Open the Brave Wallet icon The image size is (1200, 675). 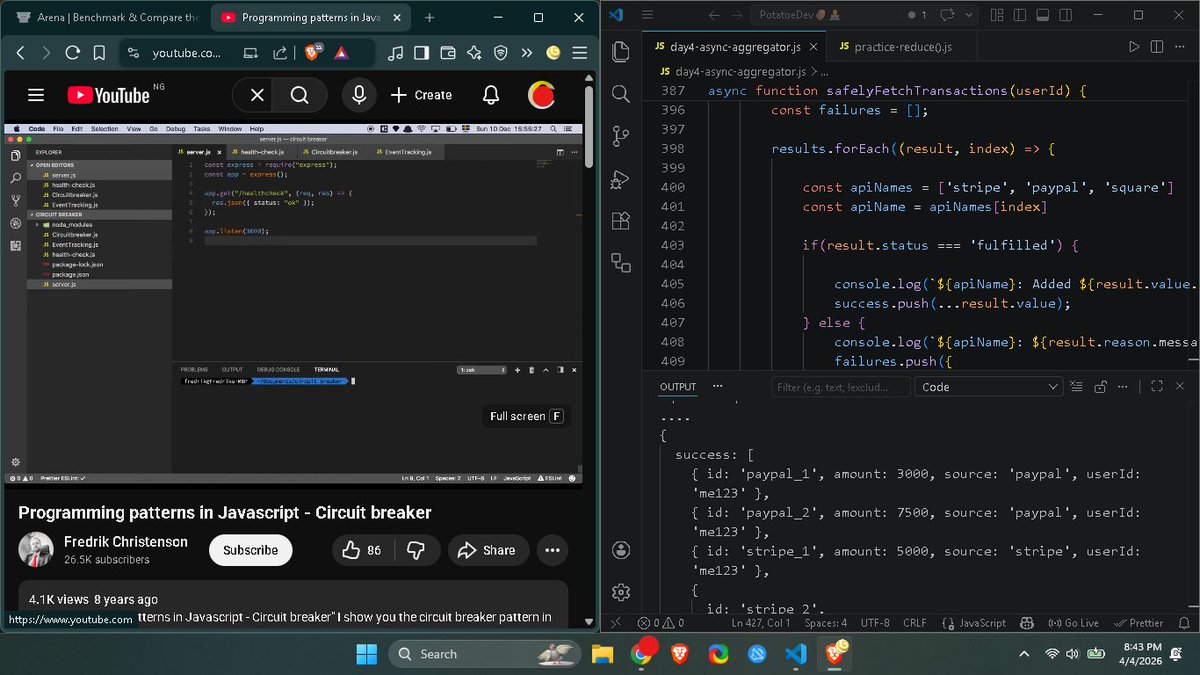point(448,53)
